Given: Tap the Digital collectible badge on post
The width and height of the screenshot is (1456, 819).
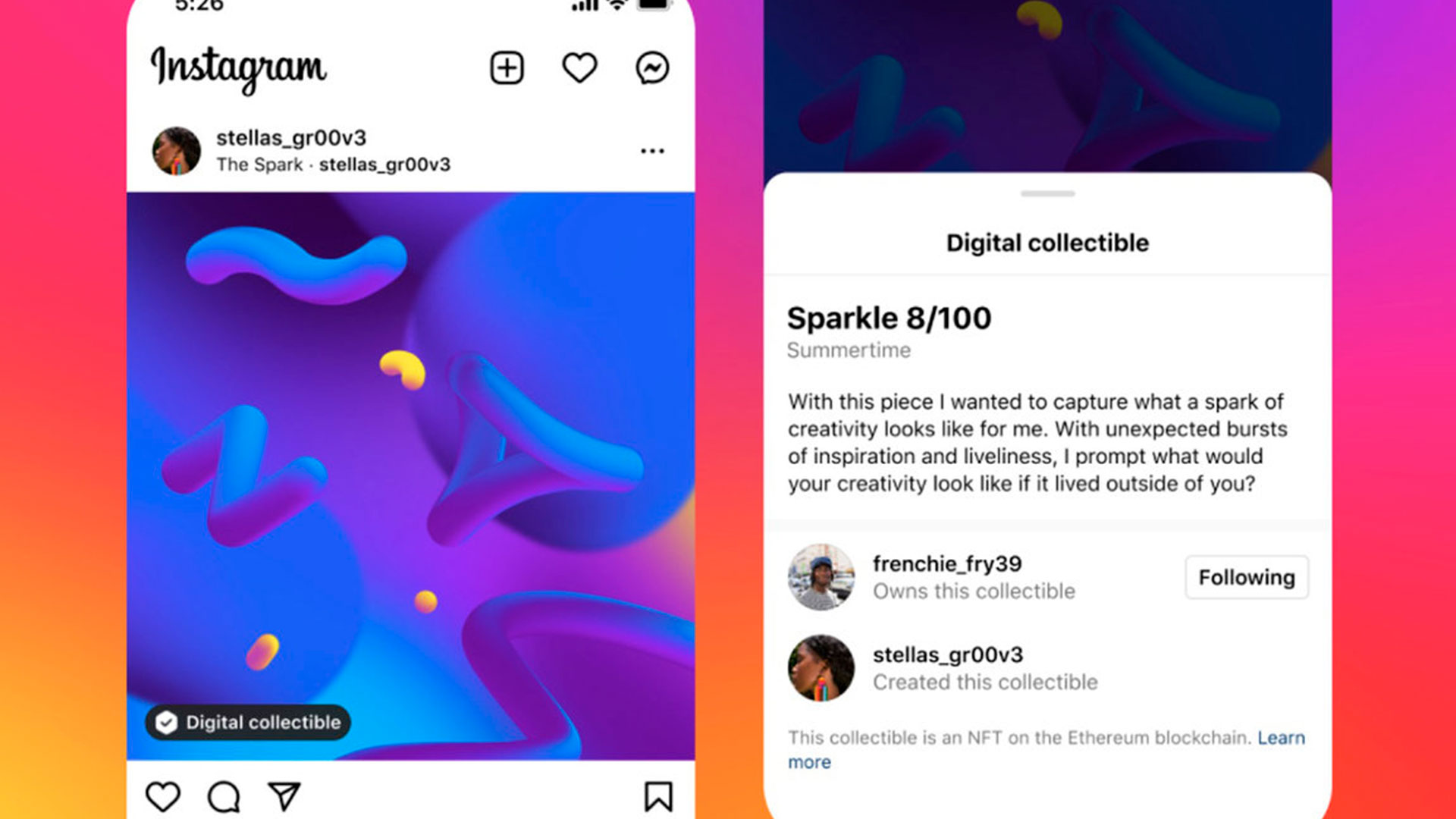Looking at the screenshot, I should (248, 723).
